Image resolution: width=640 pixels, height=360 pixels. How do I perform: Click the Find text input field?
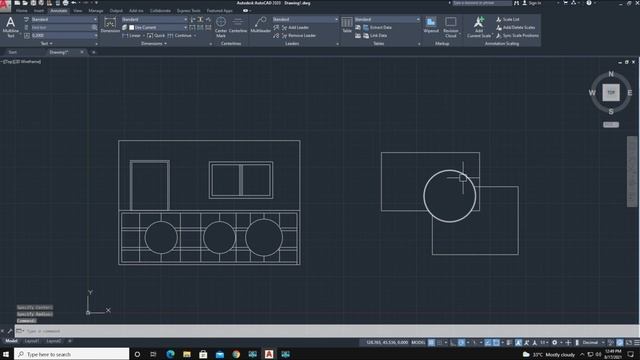(x=61, y=27)
